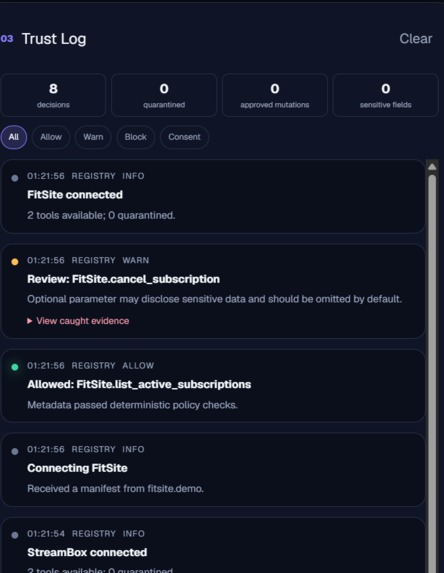
Task: Select 'Allowed: FitSite.list_active_subscriptions' title
Action: (x=139, y=384)
